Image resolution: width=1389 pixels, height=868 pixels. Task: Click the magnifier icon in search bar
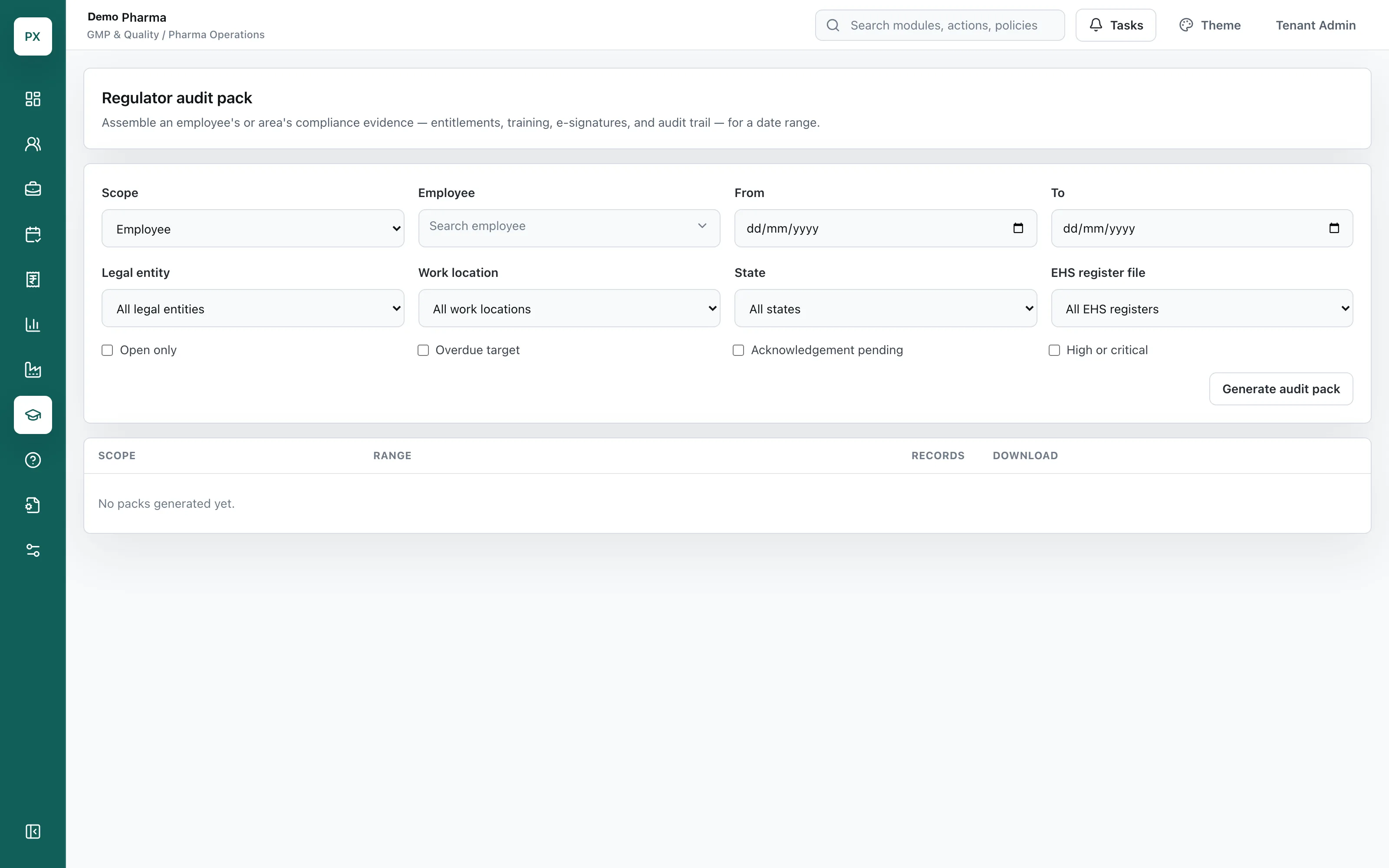point(833,25)
